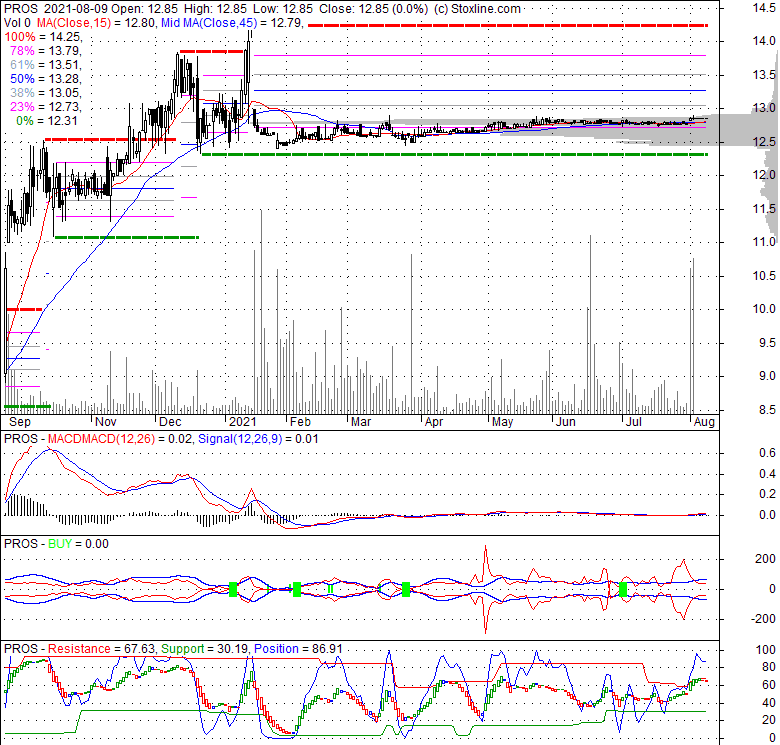Click the Feb month label on time axis
The image size is (780, 745).
[x=300, y=422]
